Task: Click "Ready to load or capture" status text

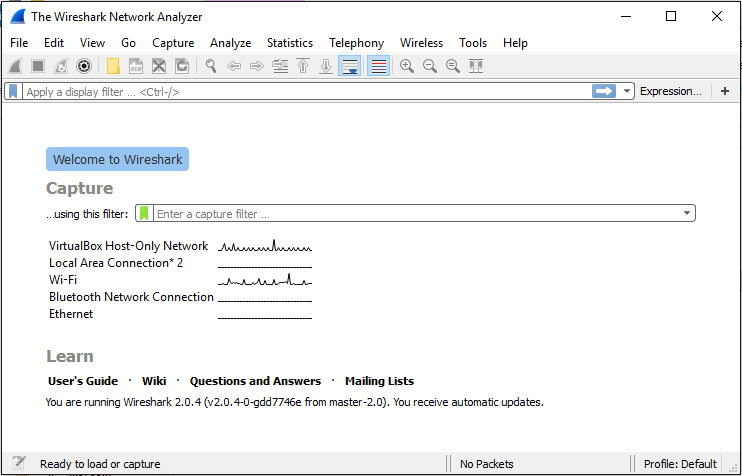Action: (x=100, y=464)
